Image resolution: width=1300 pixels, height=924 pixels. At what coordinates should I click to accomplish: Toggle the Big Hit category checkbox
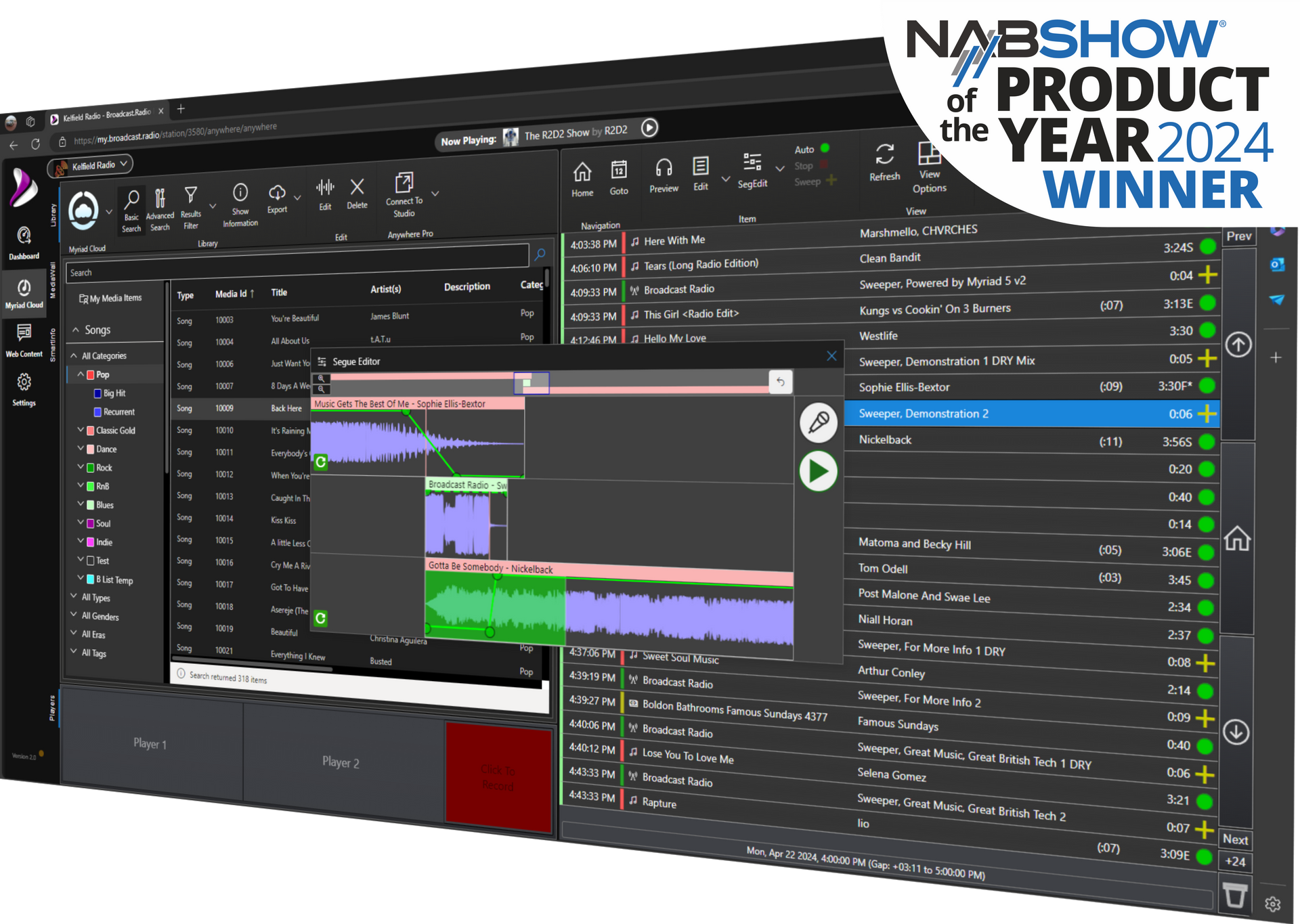pyautogui.click(x=98, y=393)
